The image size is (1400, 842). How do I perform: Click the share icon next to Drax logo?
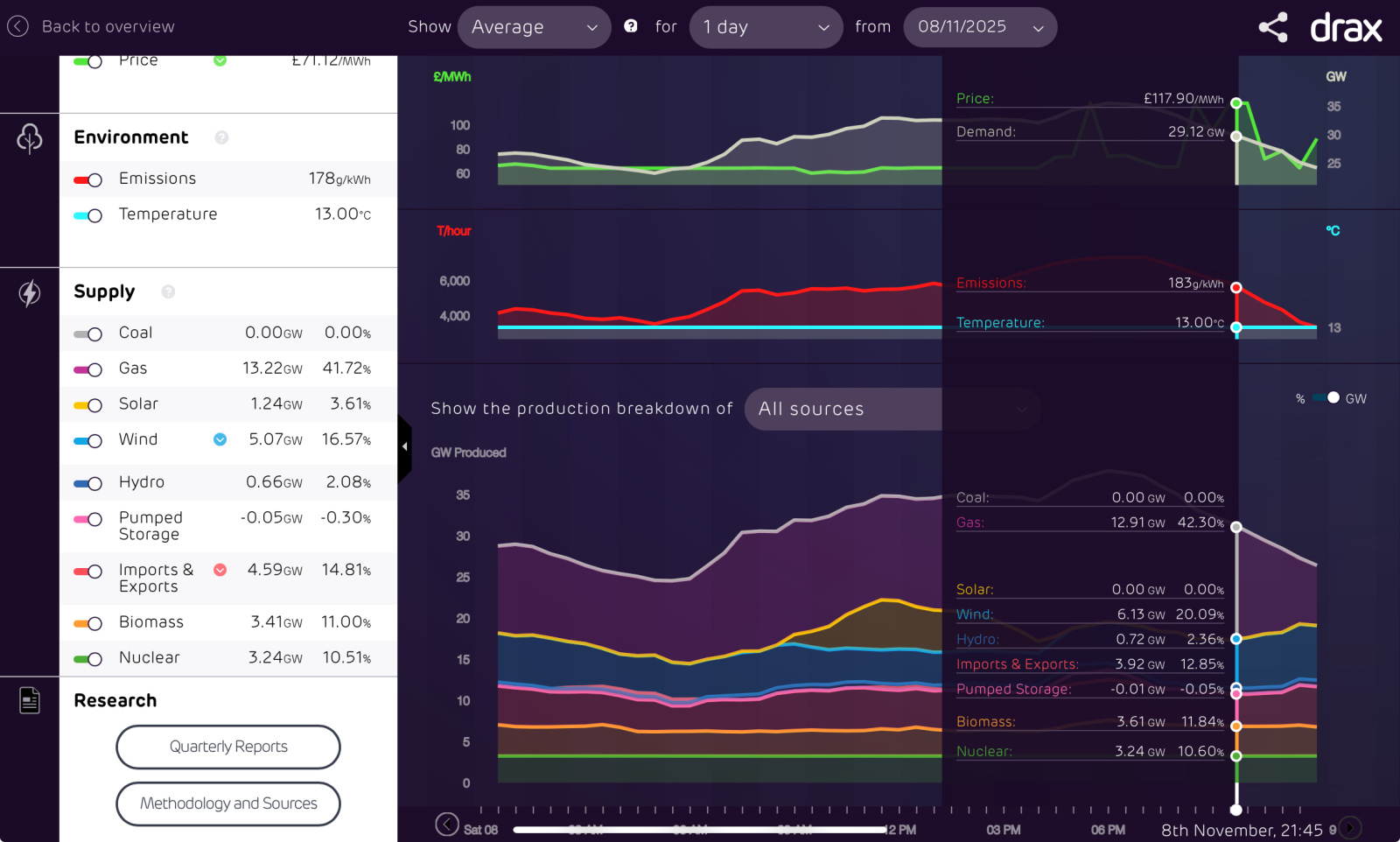pos(1273,27)
